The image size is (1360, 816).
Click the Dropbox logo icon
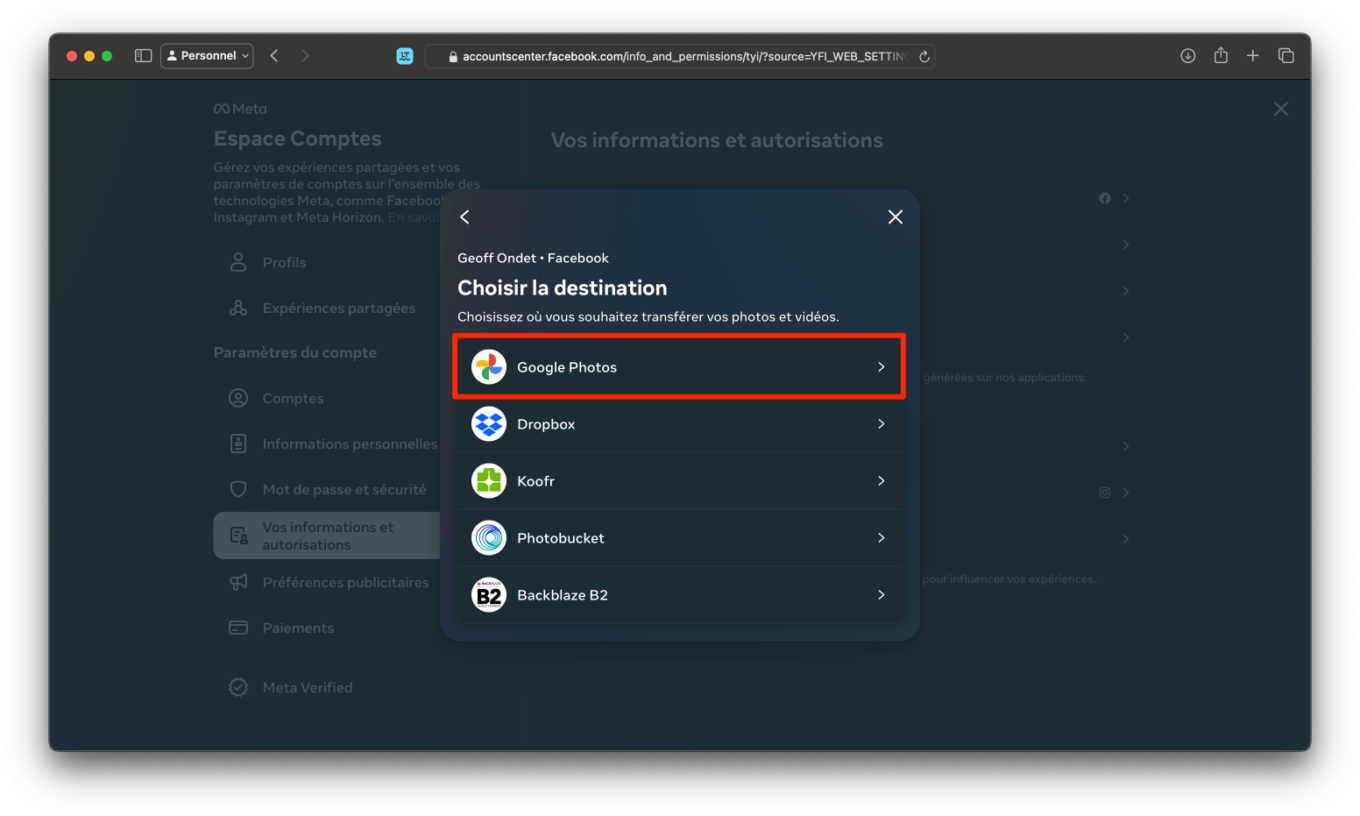point(489,424)
